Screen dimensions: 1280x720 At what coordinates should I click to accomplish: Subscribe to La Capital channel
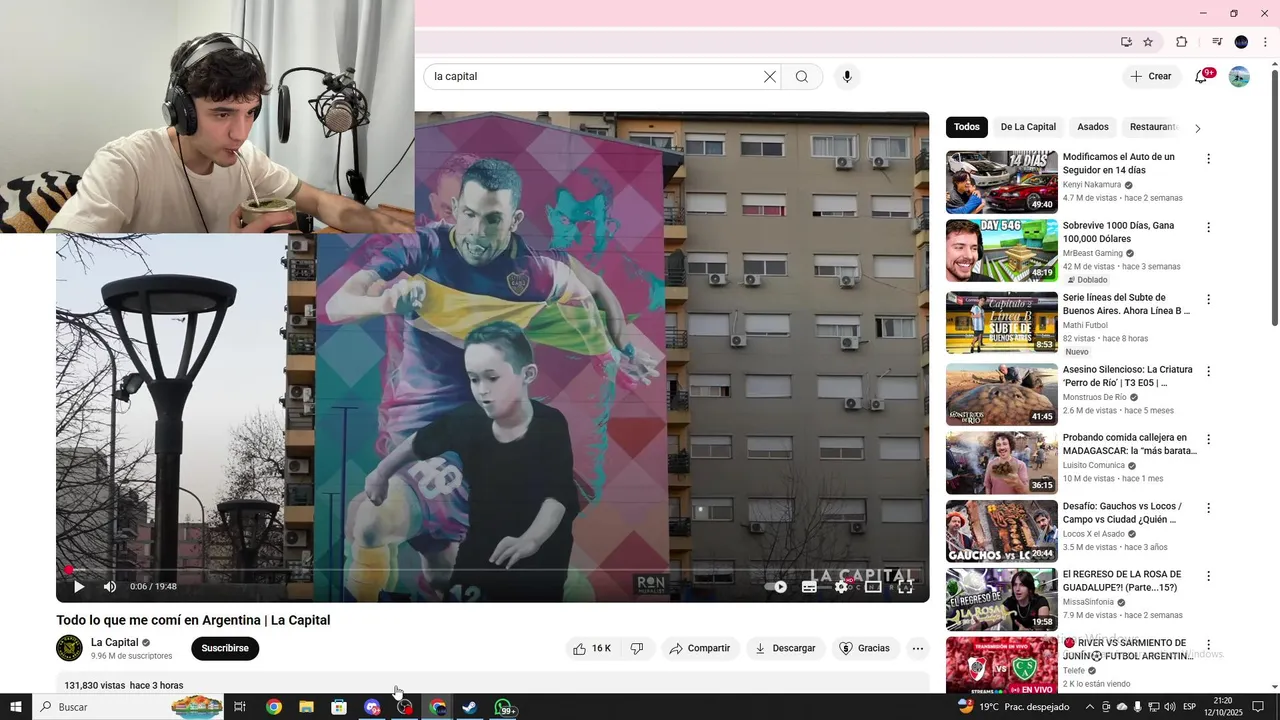click(225, 648)
